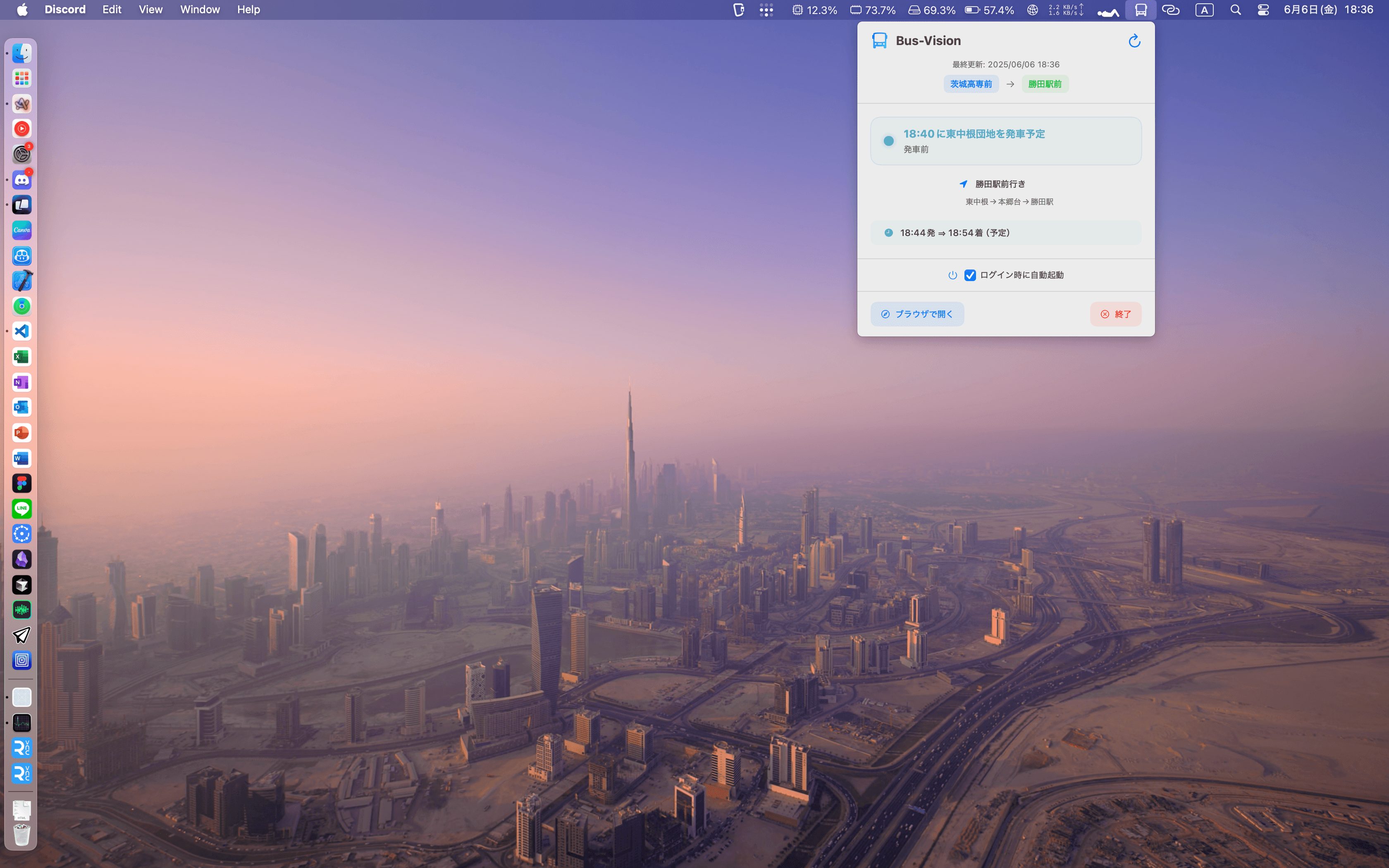Click the Bus-Vision bus icon in menu bar
Screen dimensions: 1389x868
(1141, 10)
